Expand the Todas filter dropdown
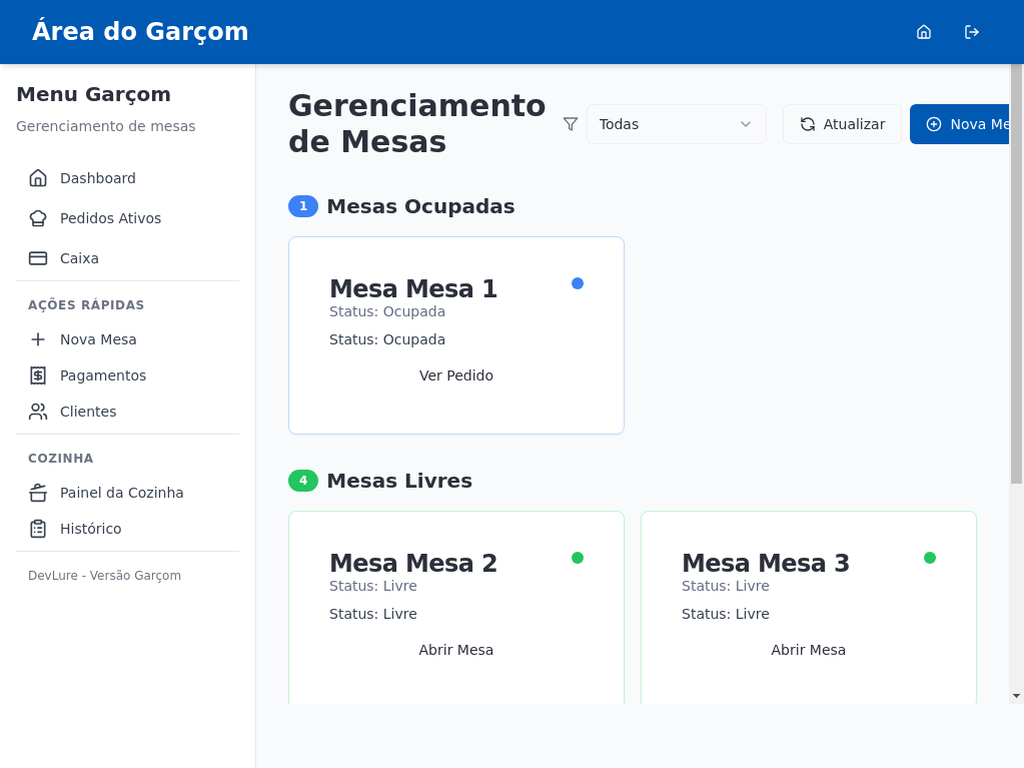This screenshot has width=1024, height=768. [675, 124]
